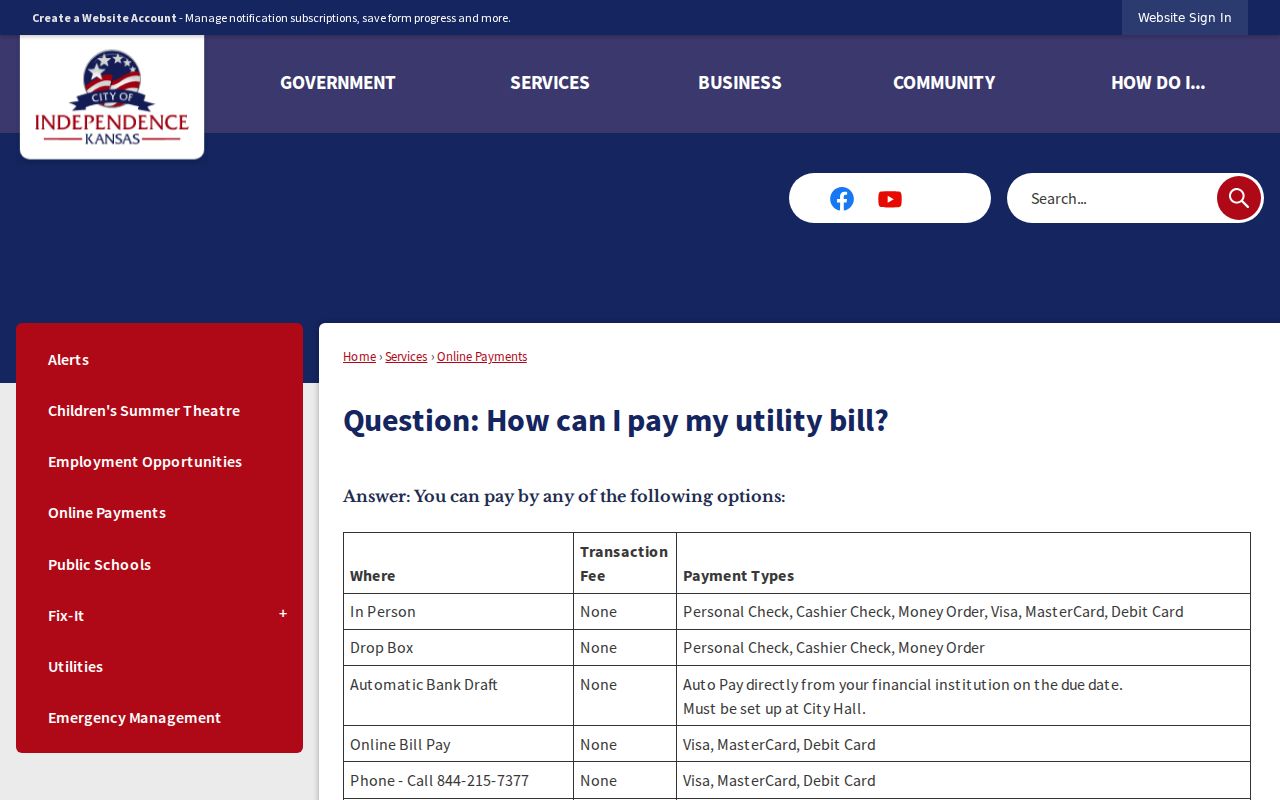The image size is (1280, 800).
Task: Open the How Do I... menu
Action: click(1158, 83)
